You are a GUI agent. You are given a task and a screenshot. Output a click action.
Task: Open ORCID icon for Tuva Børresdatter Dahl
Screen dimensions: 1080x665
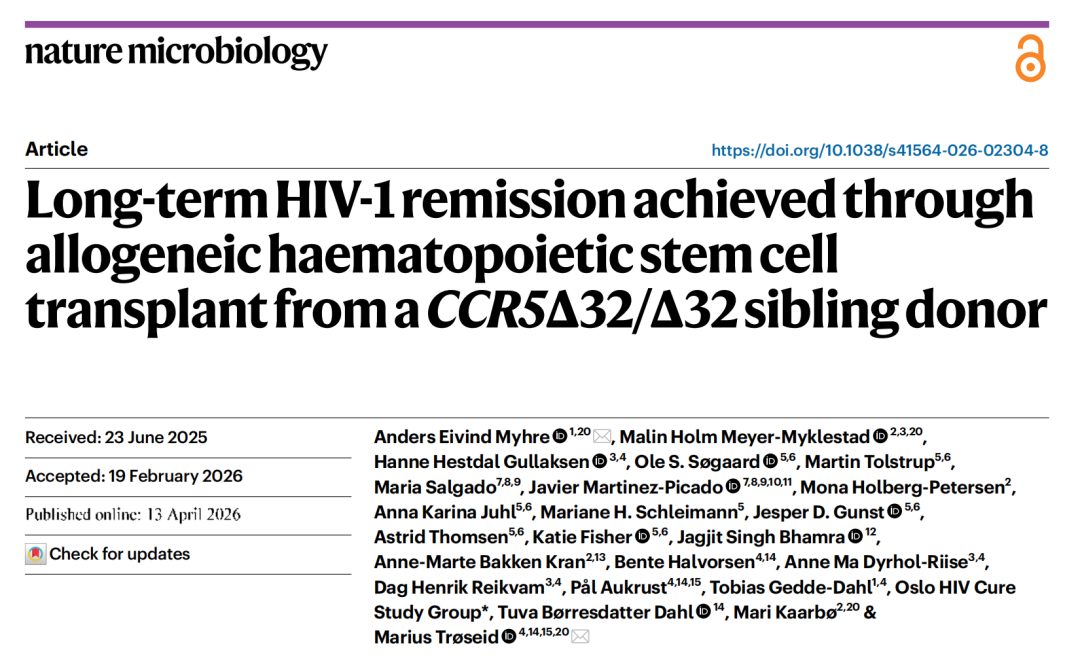coord(703,612)
